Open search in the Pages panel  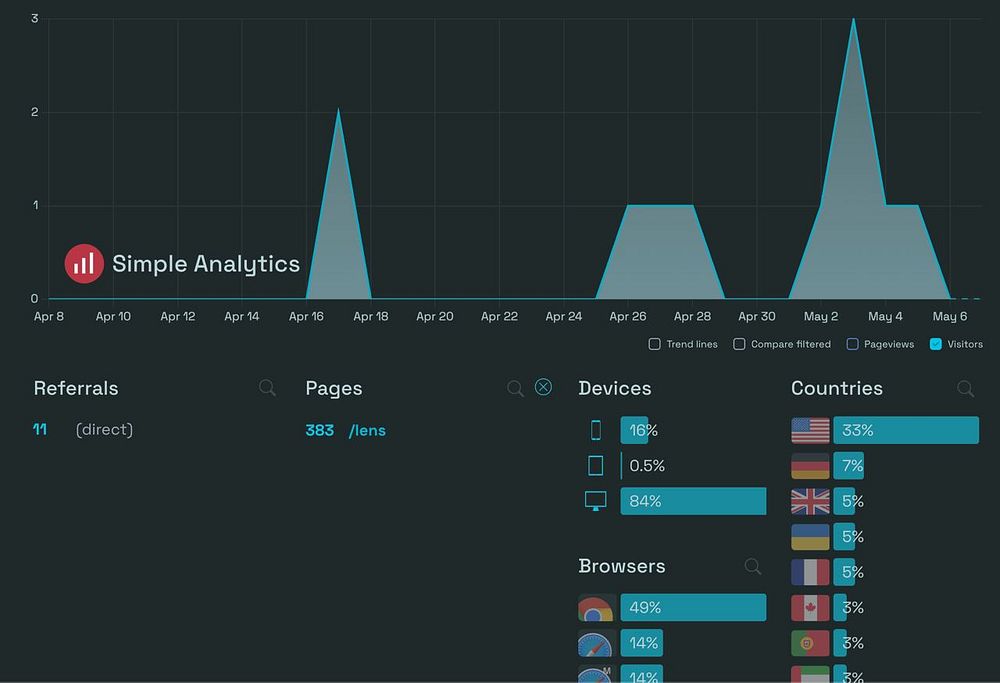tap(515, 388)
